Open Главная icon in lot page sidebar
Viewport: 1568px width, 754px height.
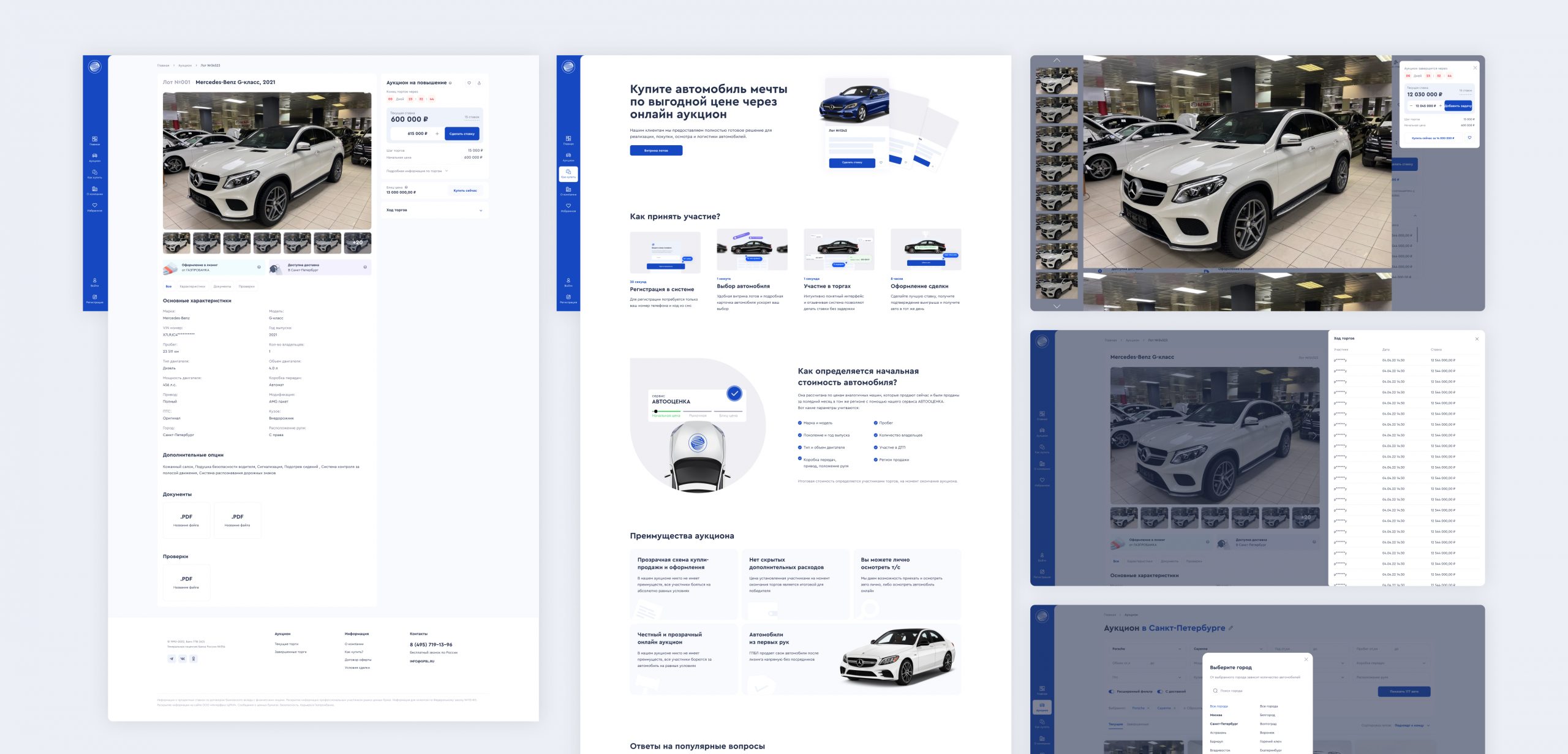(x=95, y=140)
